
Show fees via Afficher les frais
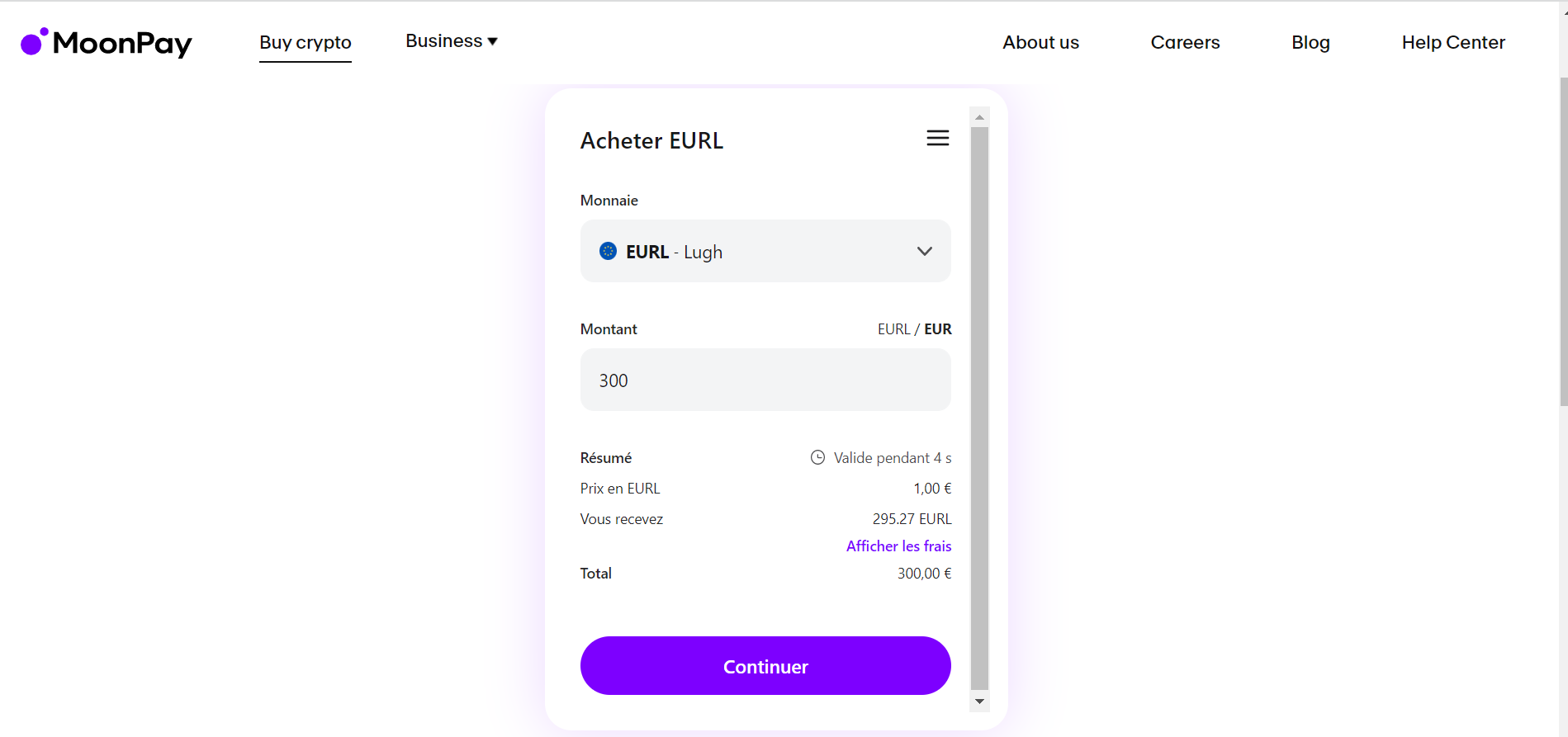coord(898,546)
